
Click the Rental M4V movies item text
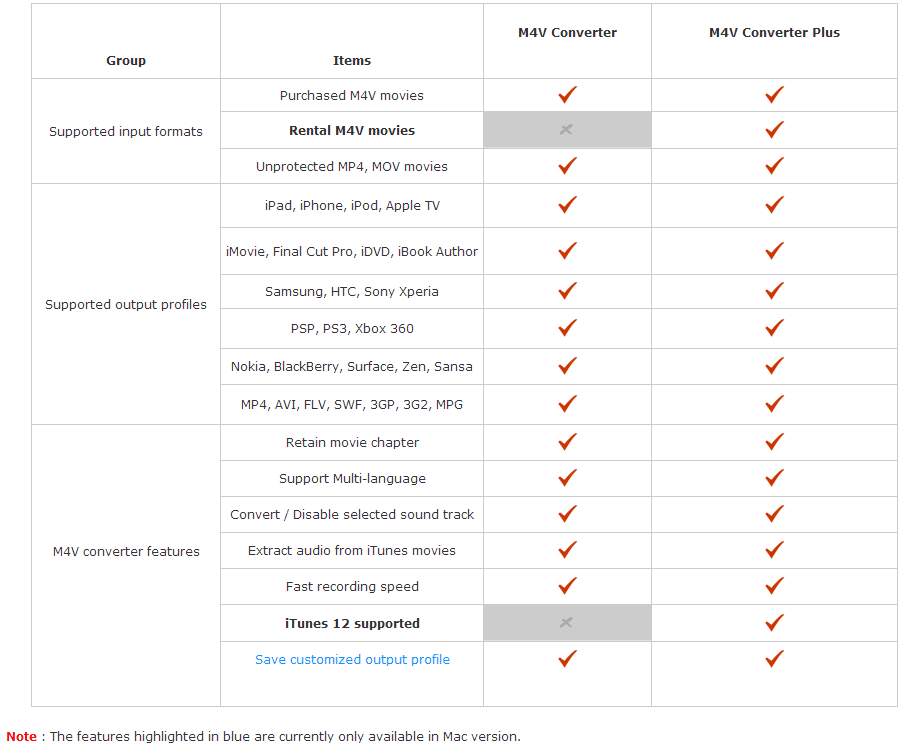pos(351,131)
